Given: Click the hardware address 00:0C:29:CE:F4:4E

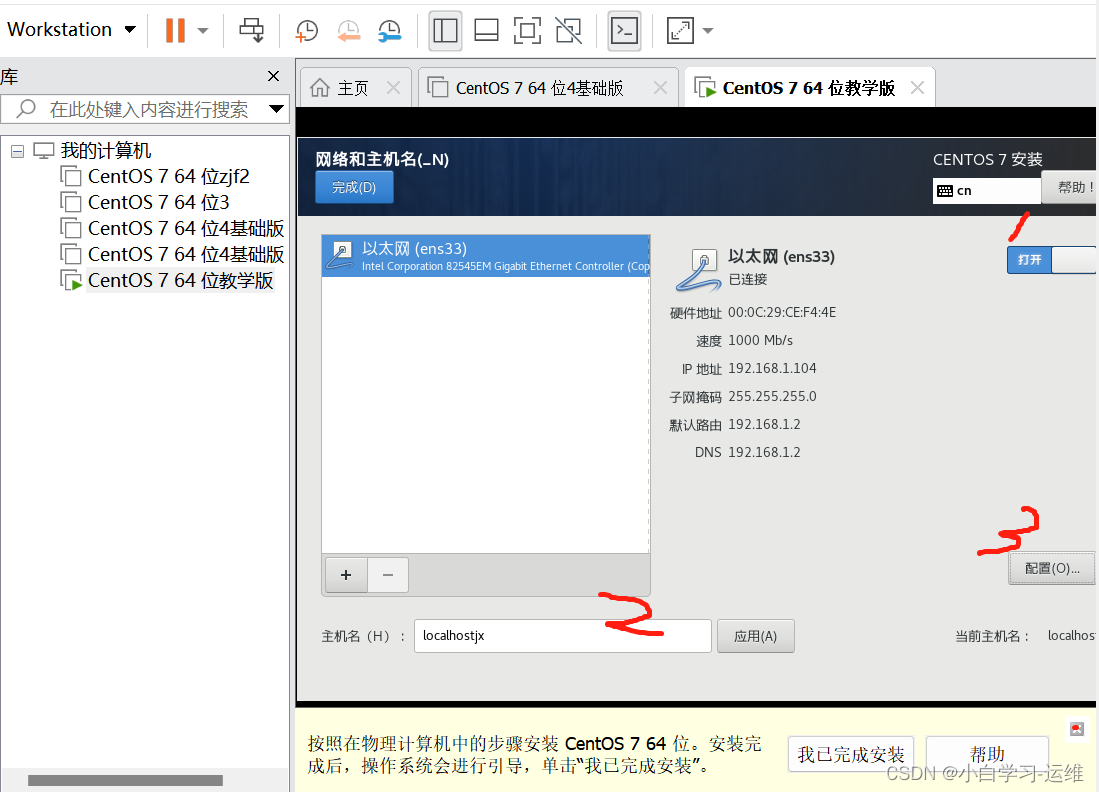Looking at the screenshot, I should 781,313.
